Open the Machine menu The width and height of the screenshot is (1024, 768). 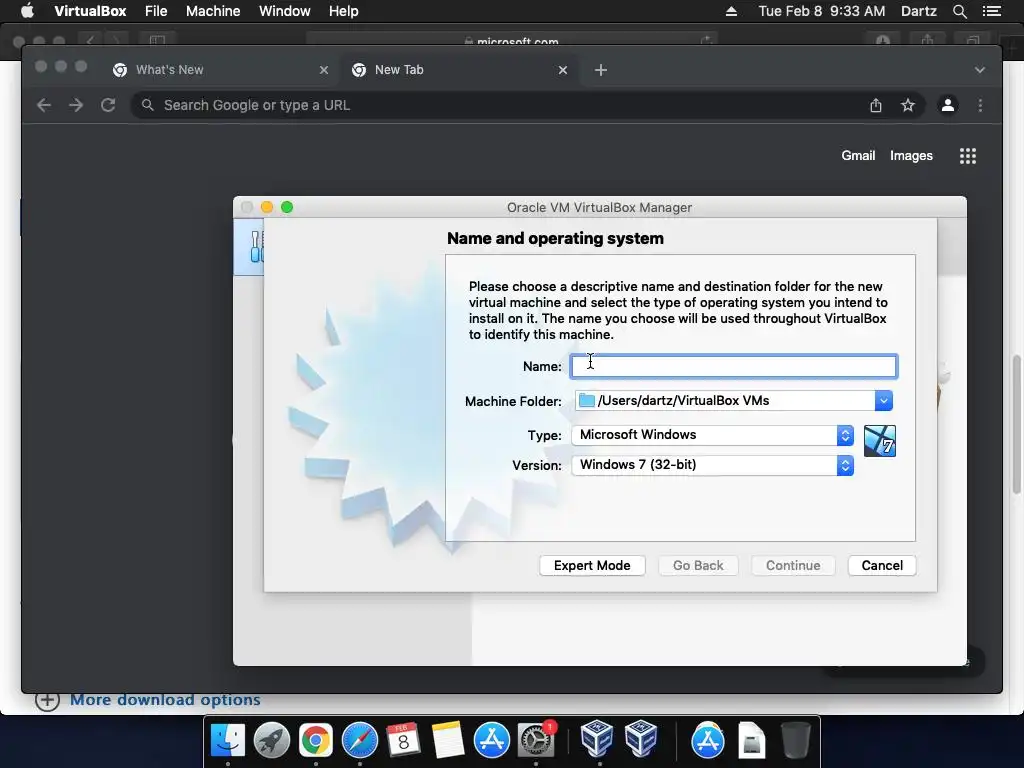click(x=213, y=11)
